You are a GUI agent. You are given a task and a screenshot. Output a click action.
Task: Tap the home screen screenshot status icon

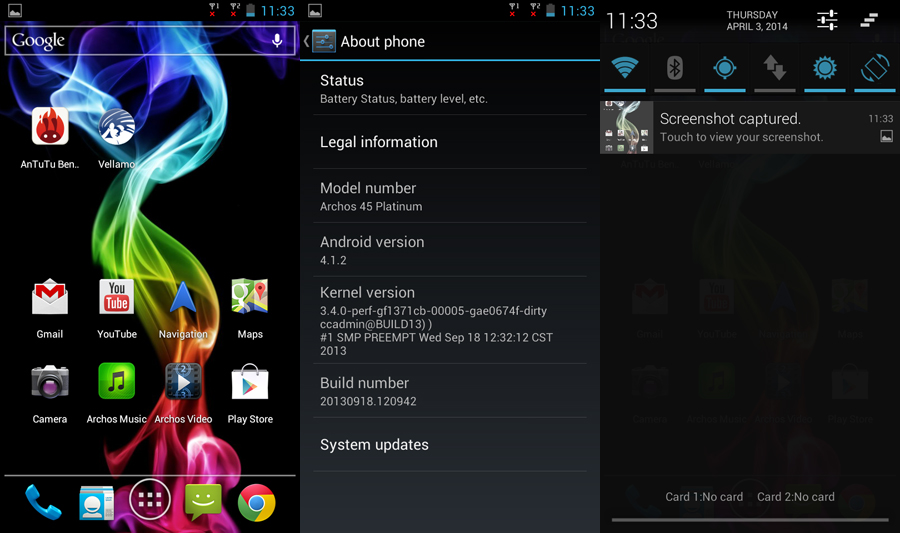[x=15, y=10]
